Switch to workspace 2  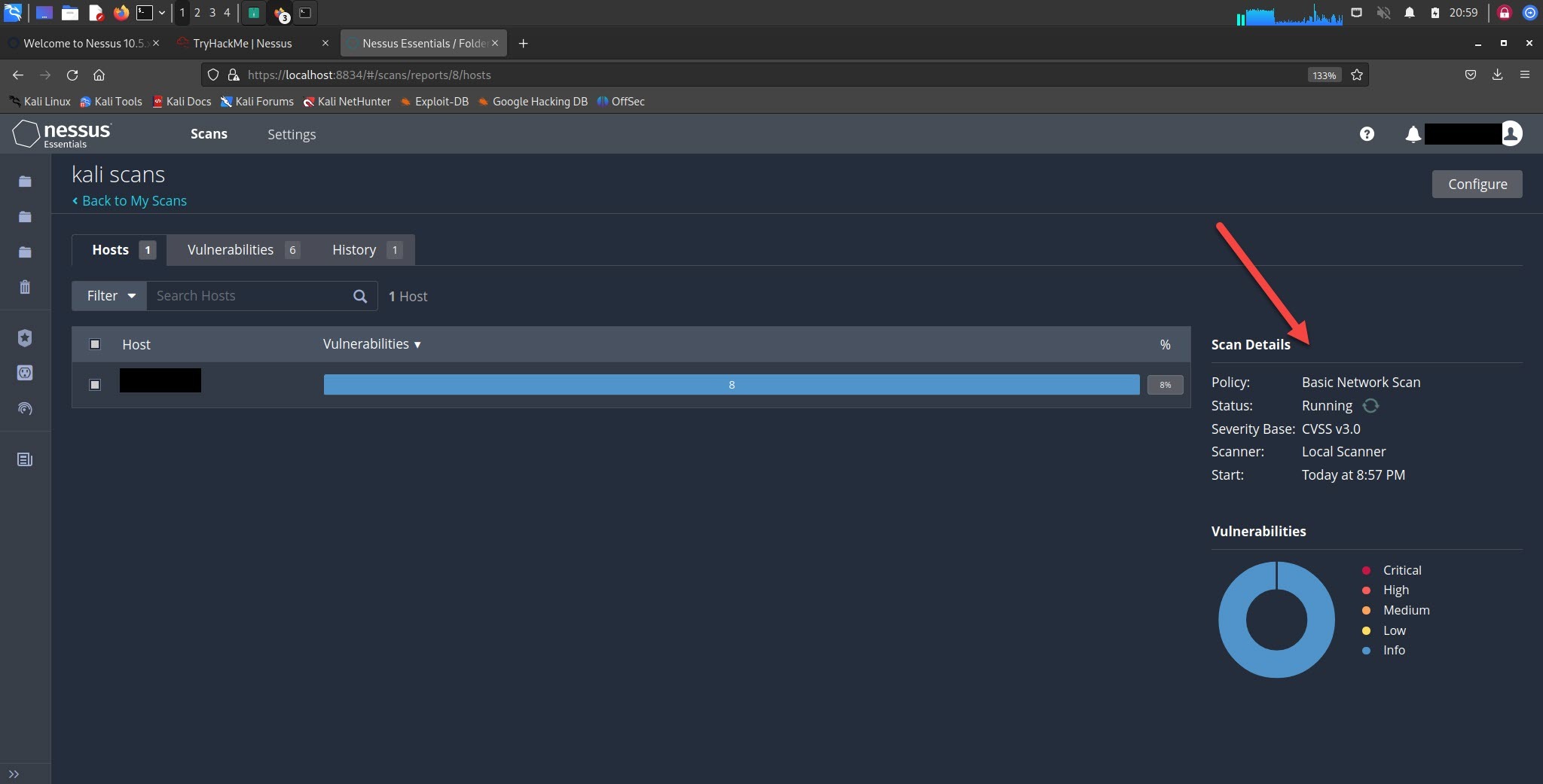tap(197, 12)
